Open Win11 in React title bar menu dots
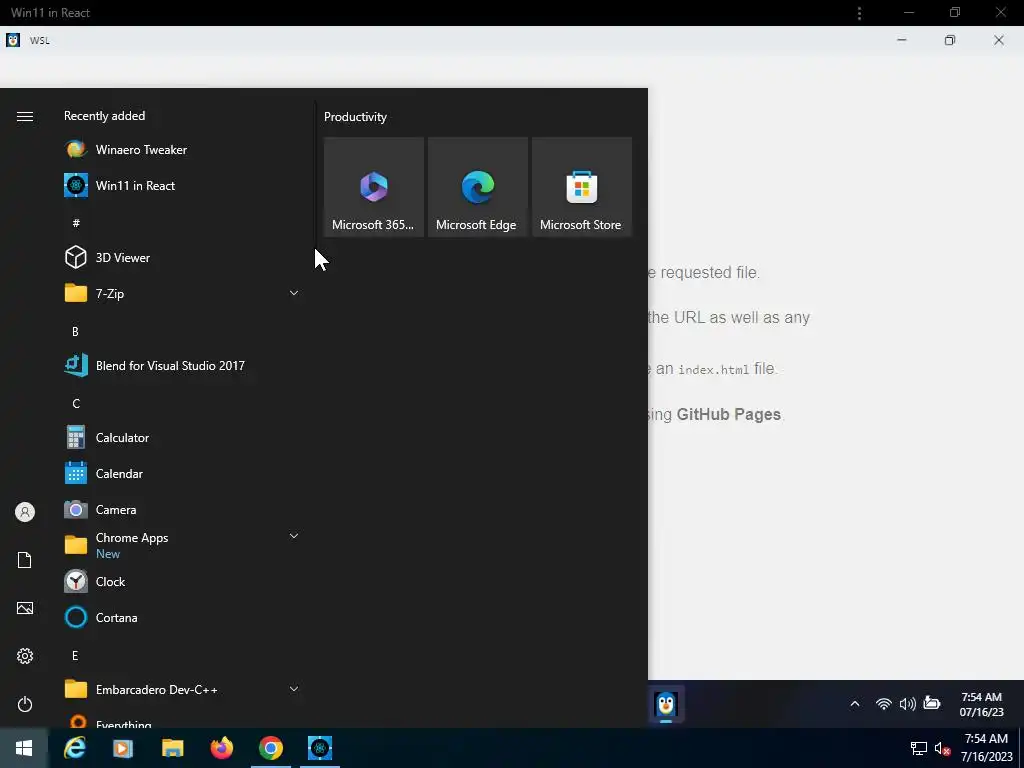This screenshot has height=768, width=1024. (859, 13)
